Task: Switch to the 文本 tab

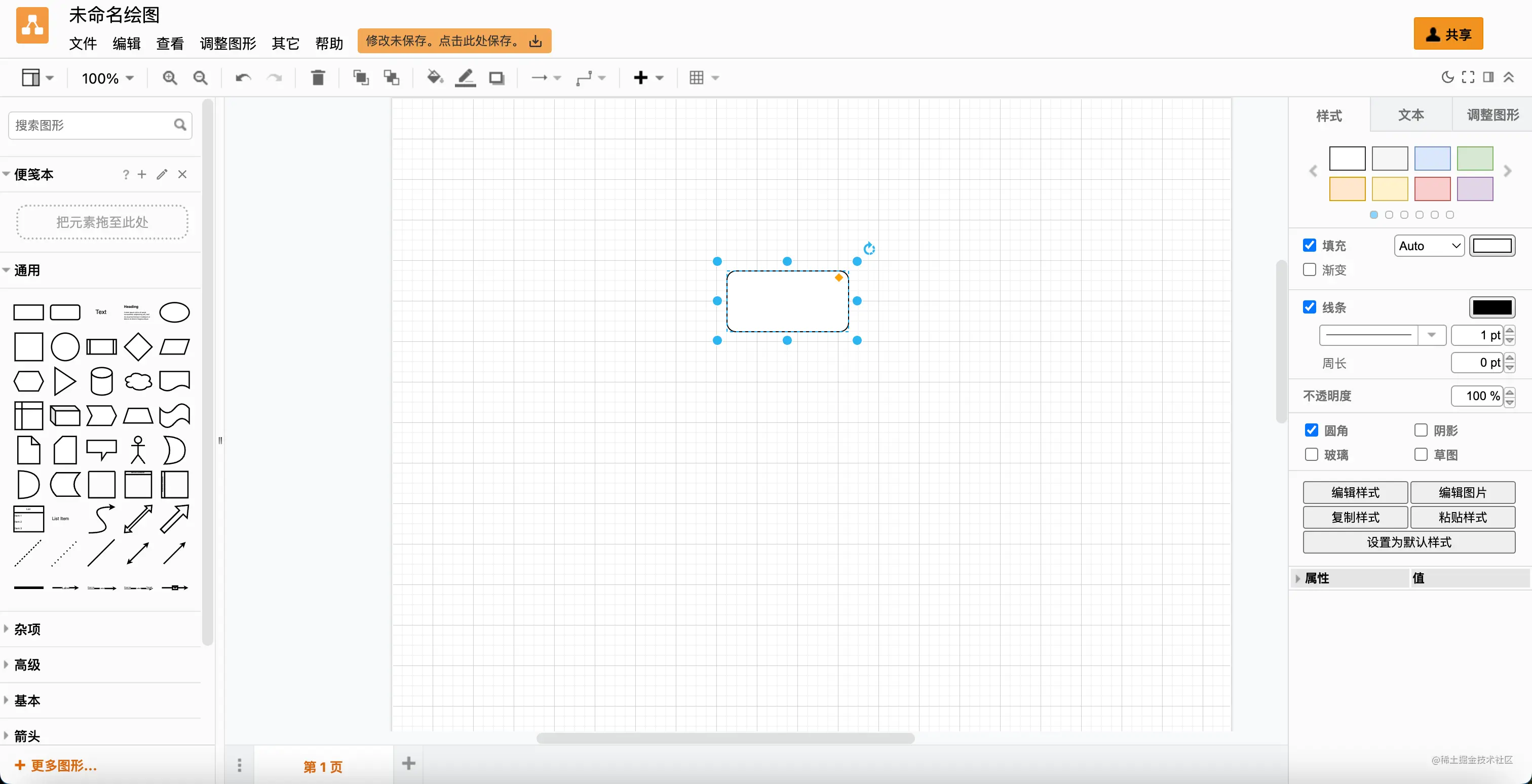Action: (x=1411, y=115)
